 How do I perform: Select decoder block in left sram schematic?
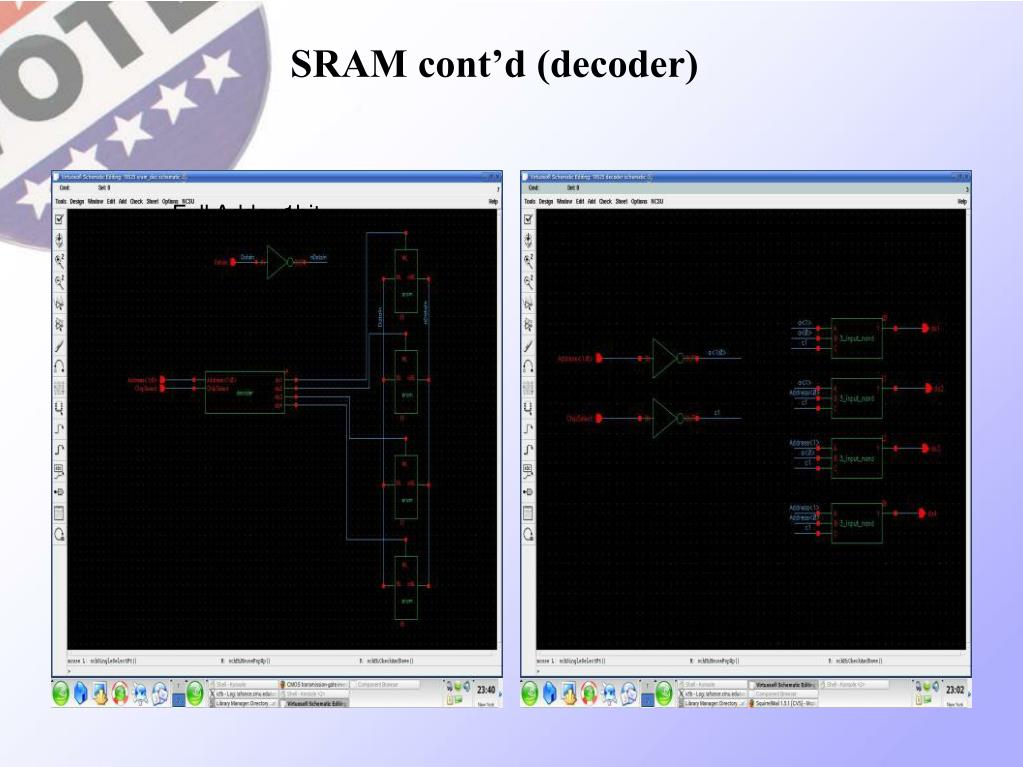coord(245,393)
